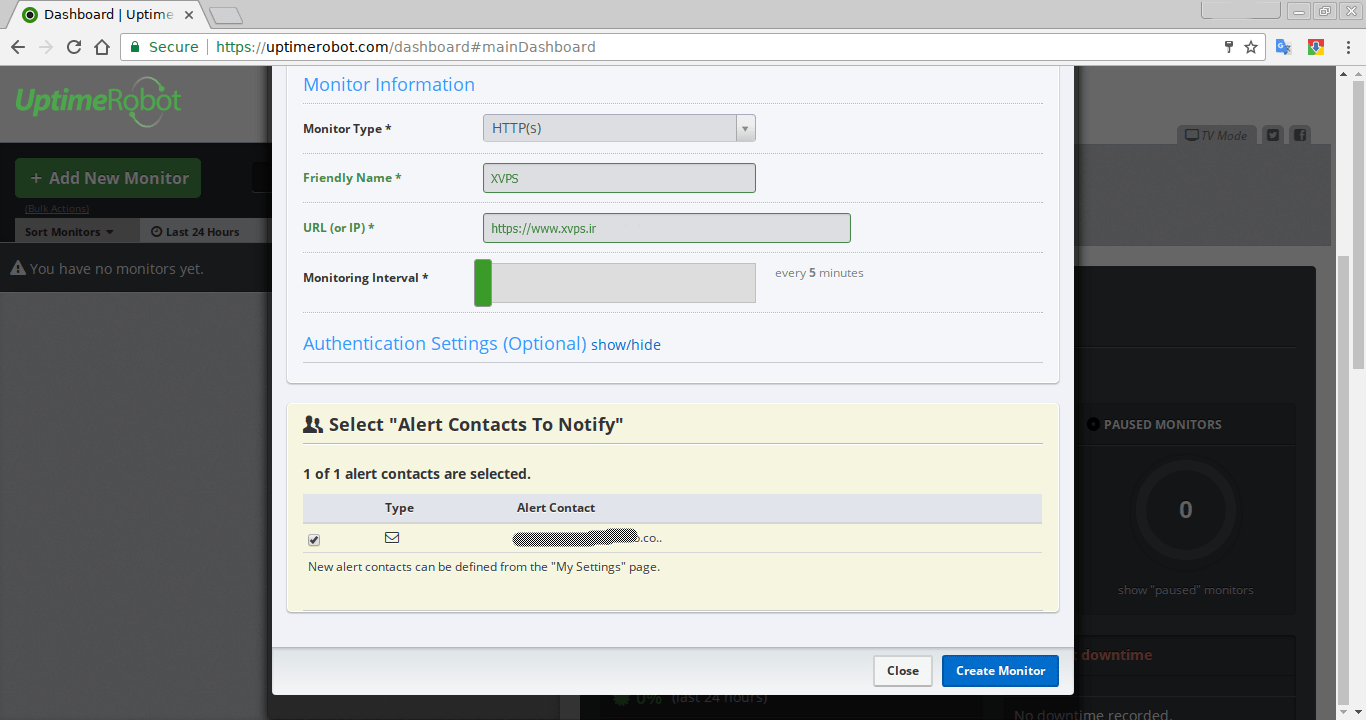Open the Google Translate extension icon
1366x720 pixels.
1284,47
